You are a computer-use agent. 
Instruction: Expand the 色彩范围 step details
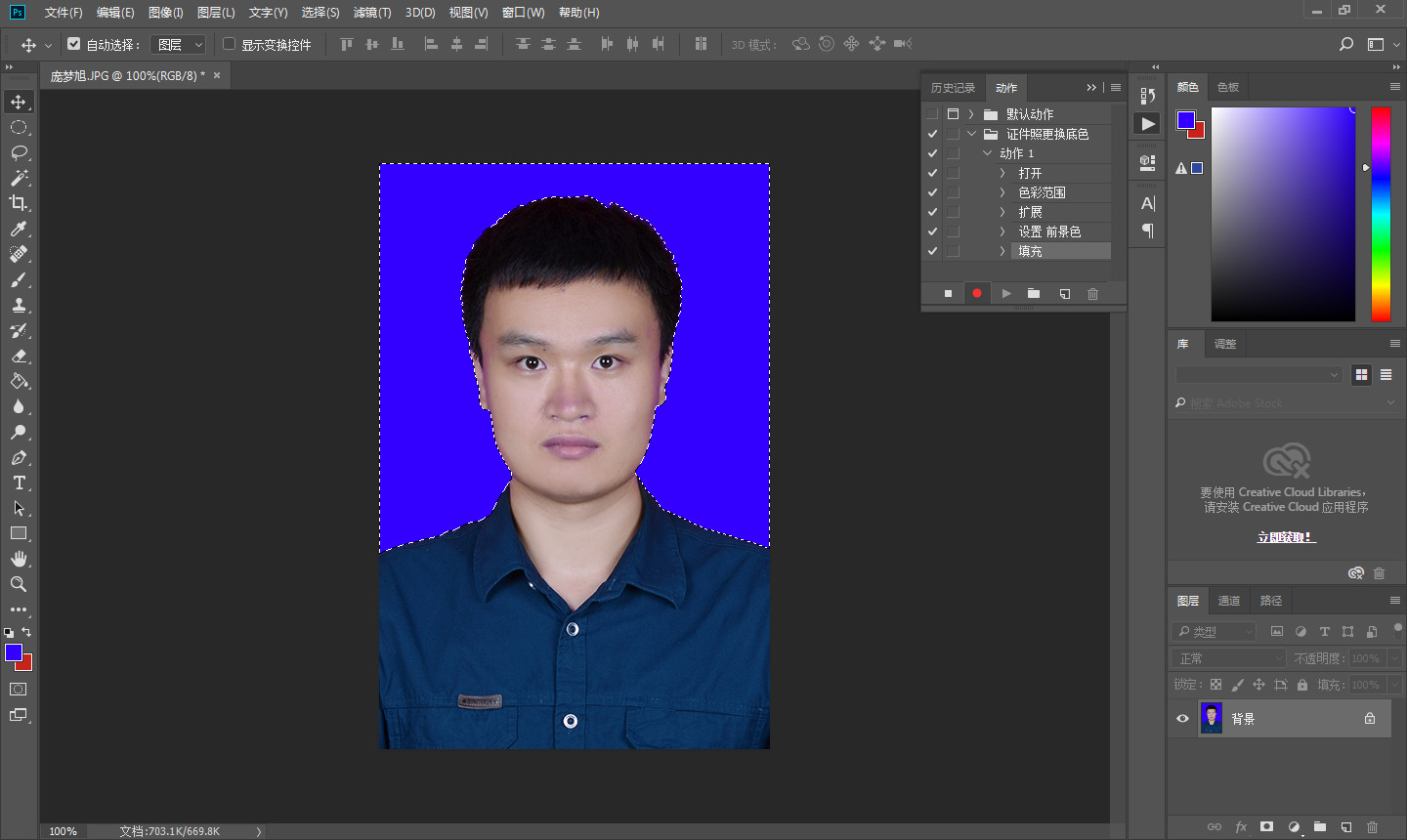point(1002,192)
